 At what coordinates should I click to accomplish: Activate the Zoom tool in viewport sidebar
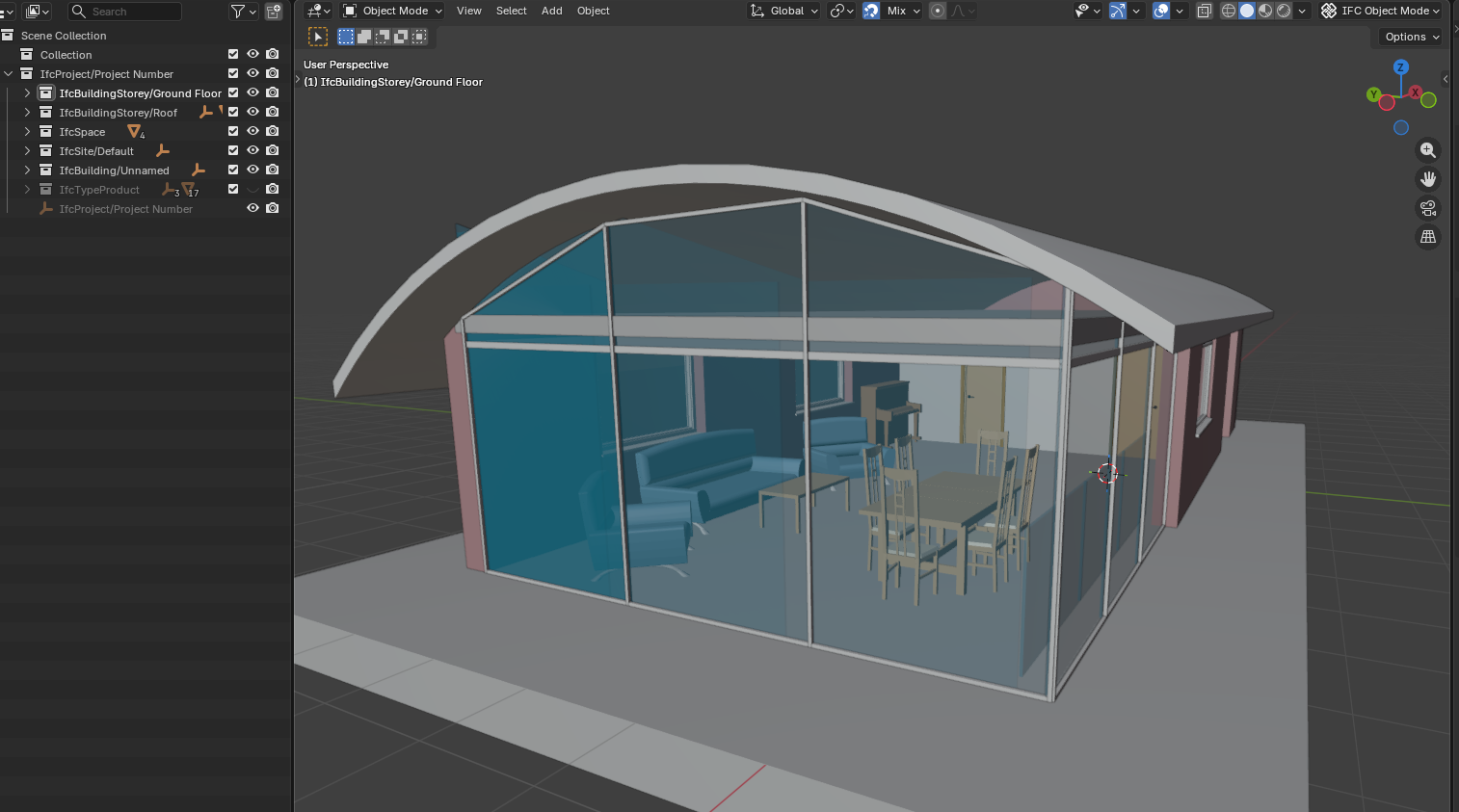pos(1427,150)
